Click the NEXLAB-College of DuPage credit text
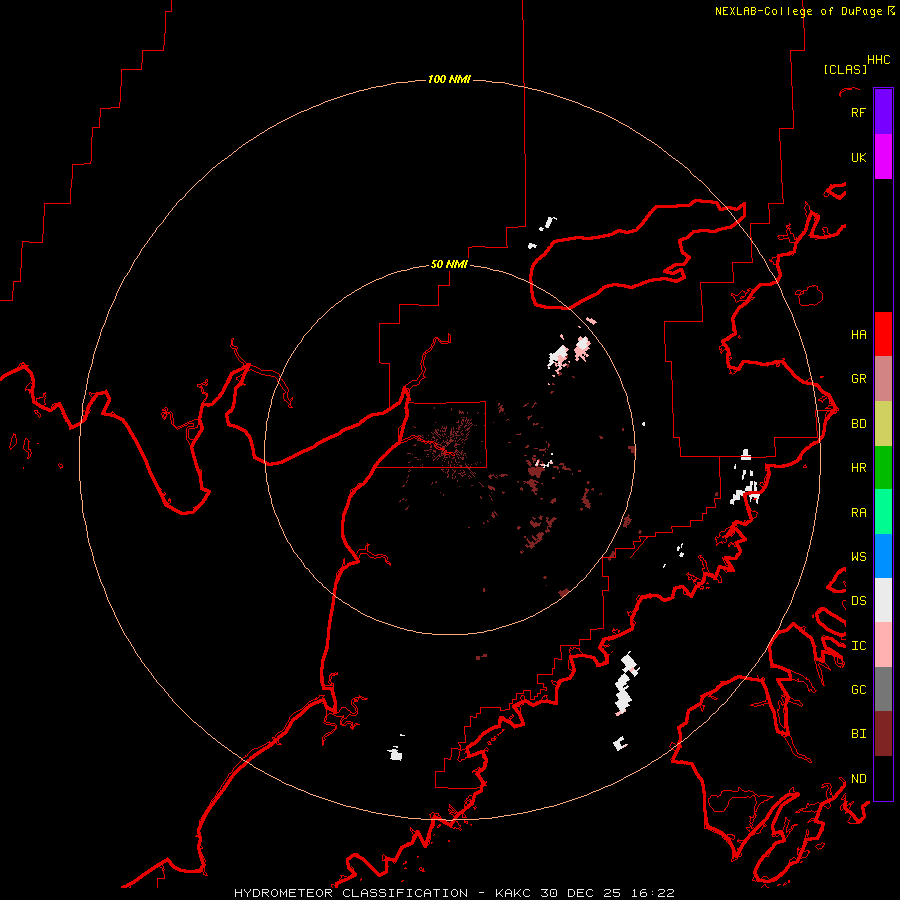This screenshot has width=900, height=900. (798, 11)
